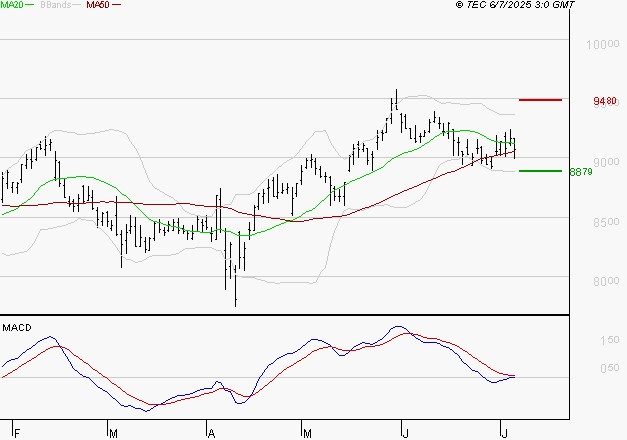Click the 10000 price axis label
The height and width of the screenshot is (440, 627).
(x=603, y=44)
